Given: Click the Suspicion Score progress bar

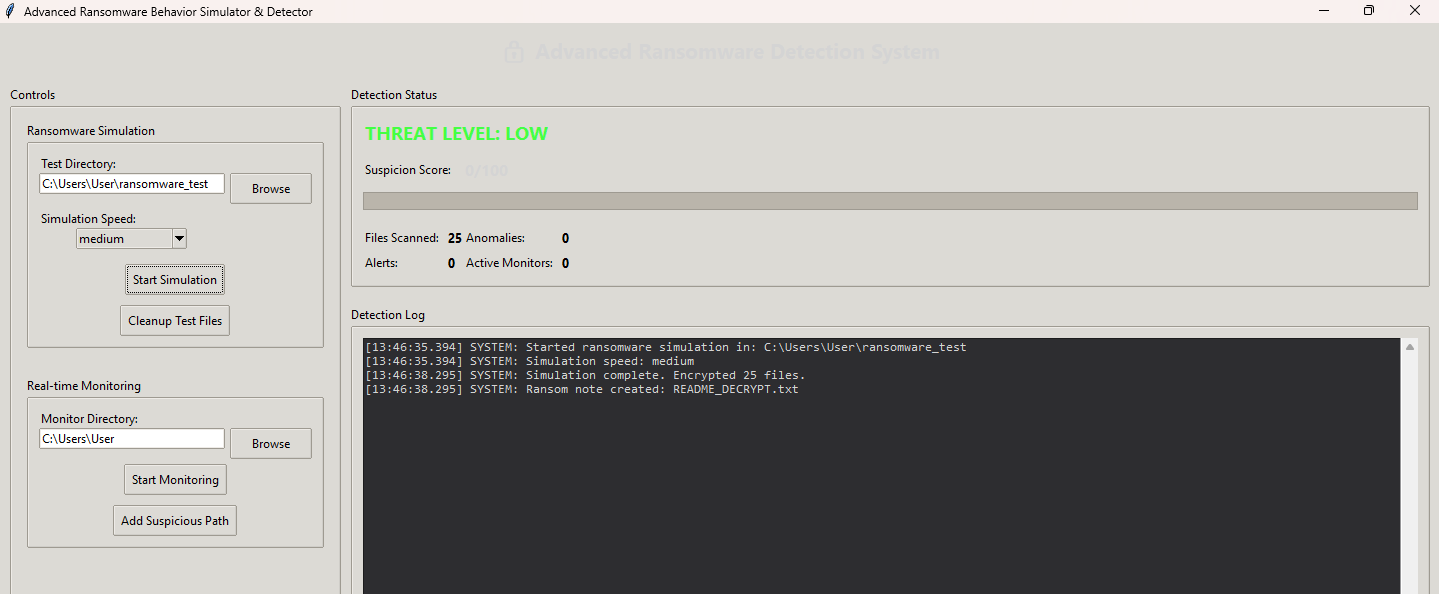Looking at the screenshot, I should click(889, 201).
